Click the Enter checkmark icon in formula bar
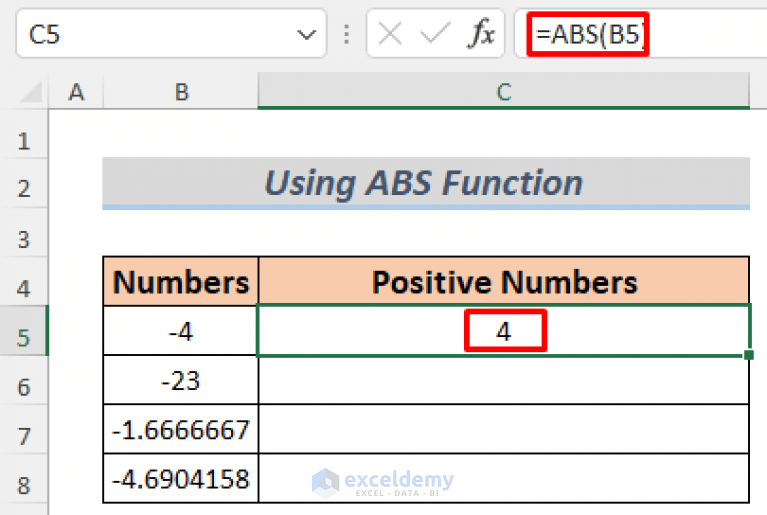Screen dimensions: 767x515 (435, 34)
